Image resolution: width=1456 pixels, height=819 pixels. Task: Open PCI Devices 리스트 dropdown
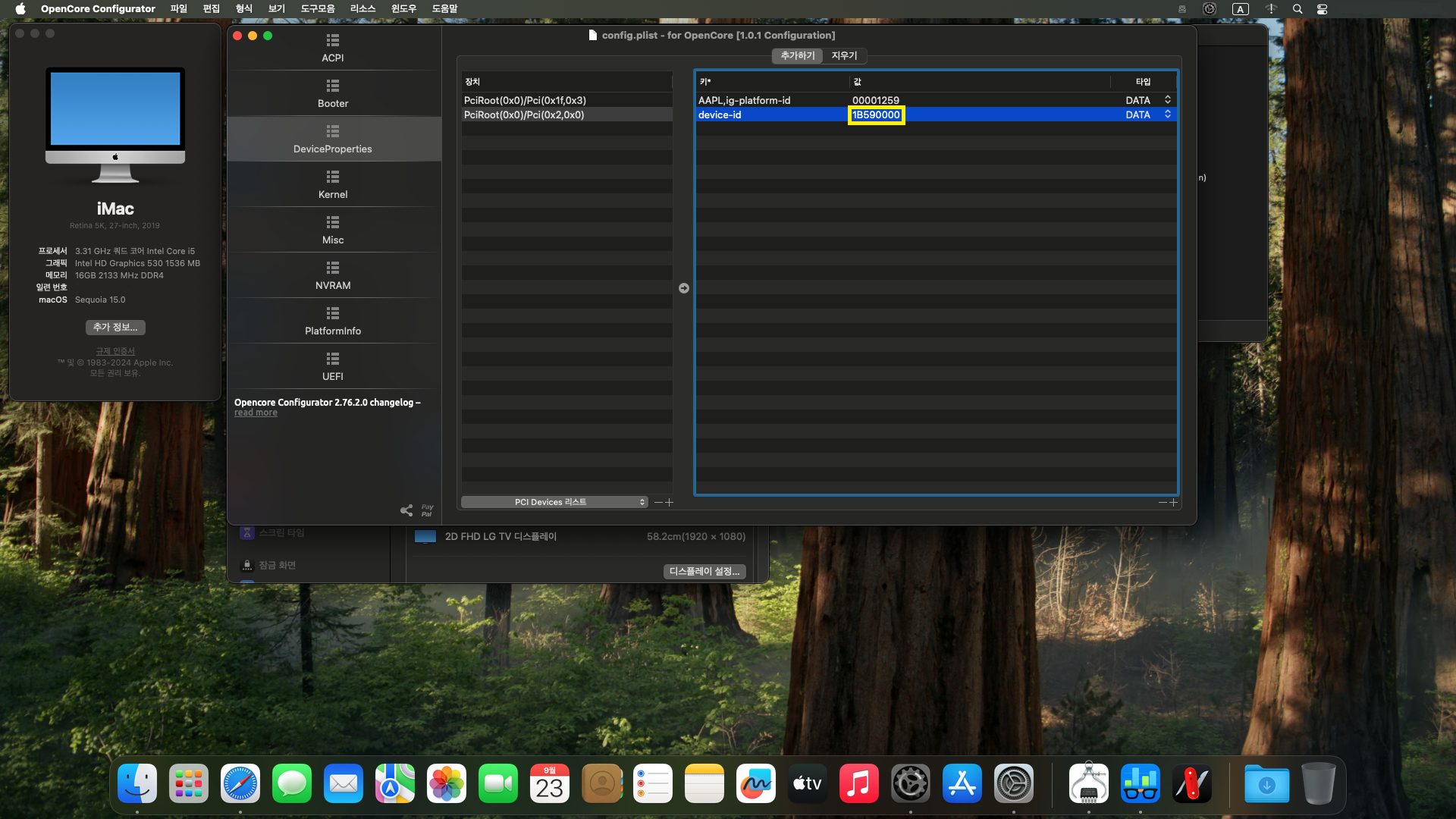554,502
